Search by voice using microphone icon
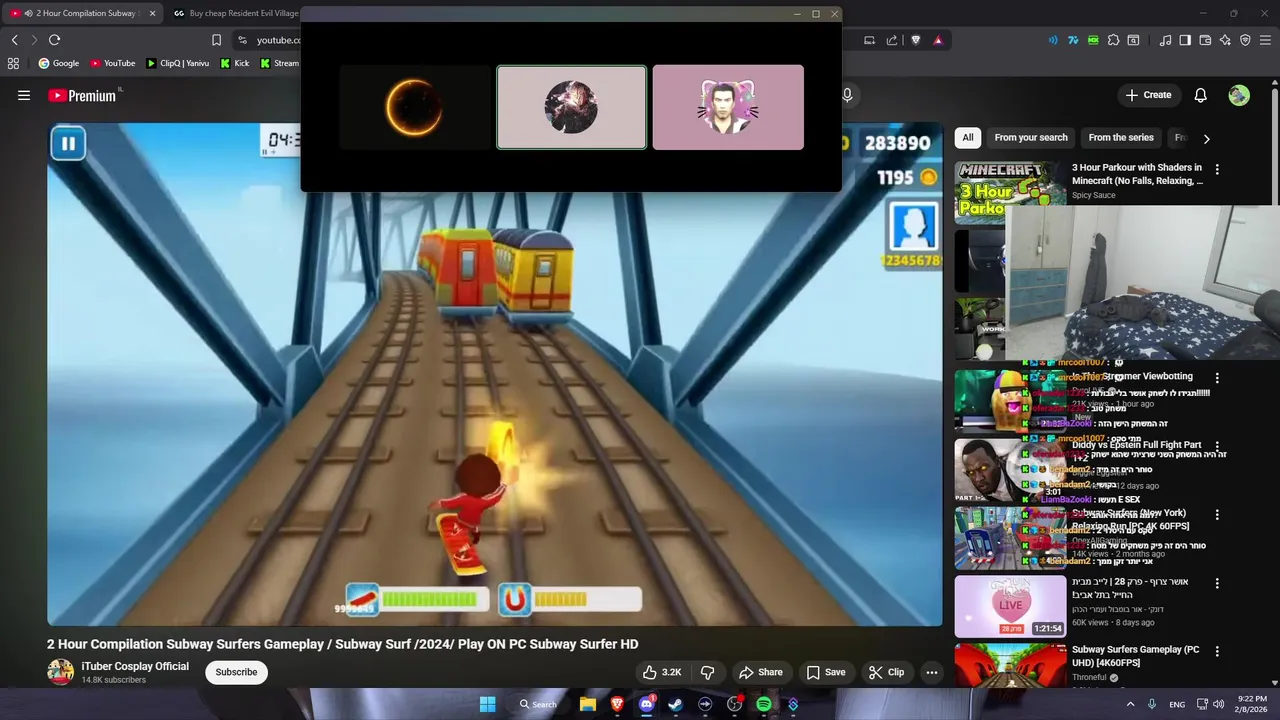The image size is (1280, 720). click(x=847, y=95)
